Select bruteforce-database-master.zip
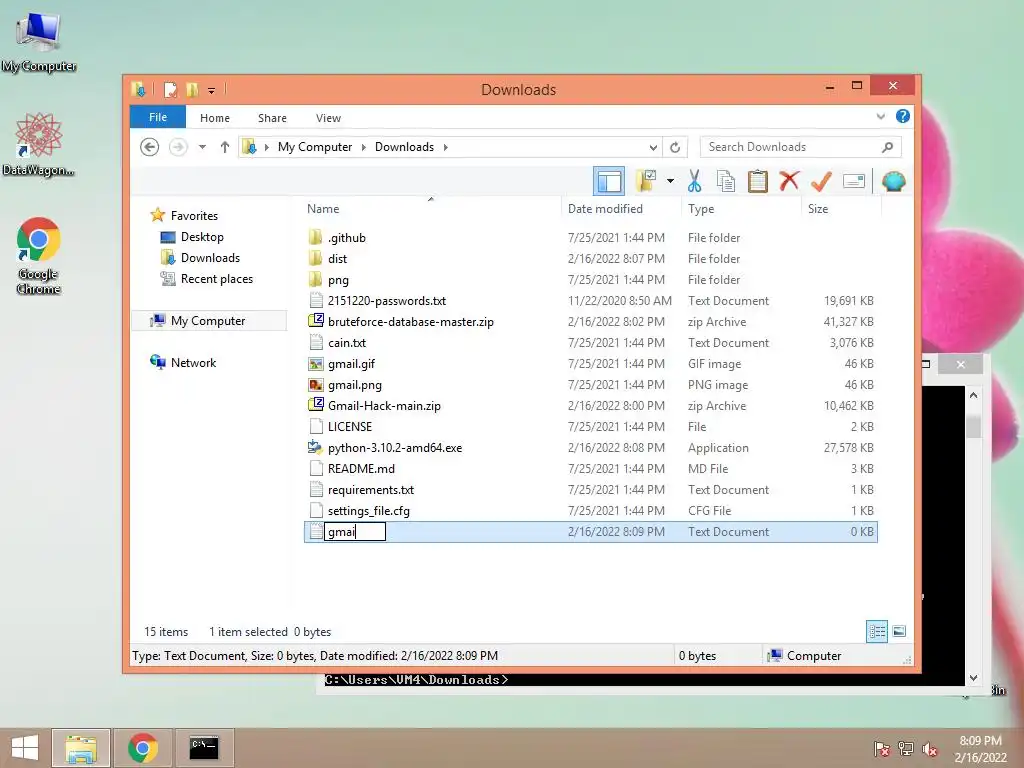Screen dimensions: 1024x768 pyautogui.click(x=411, y=321)
